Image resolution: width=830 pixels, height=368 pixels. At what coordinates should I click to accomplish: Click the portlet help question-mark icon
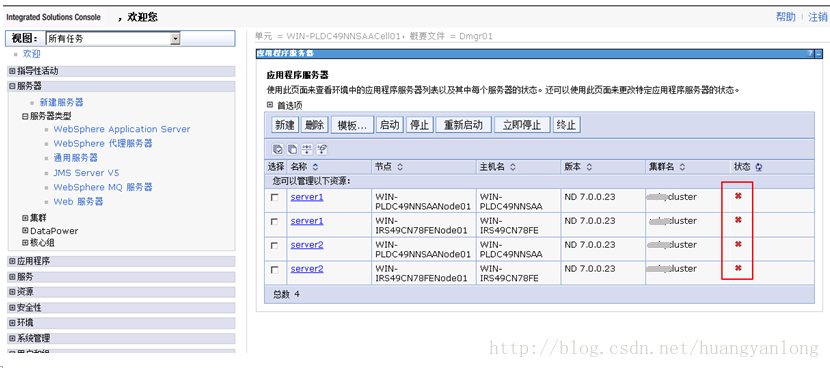810,53
